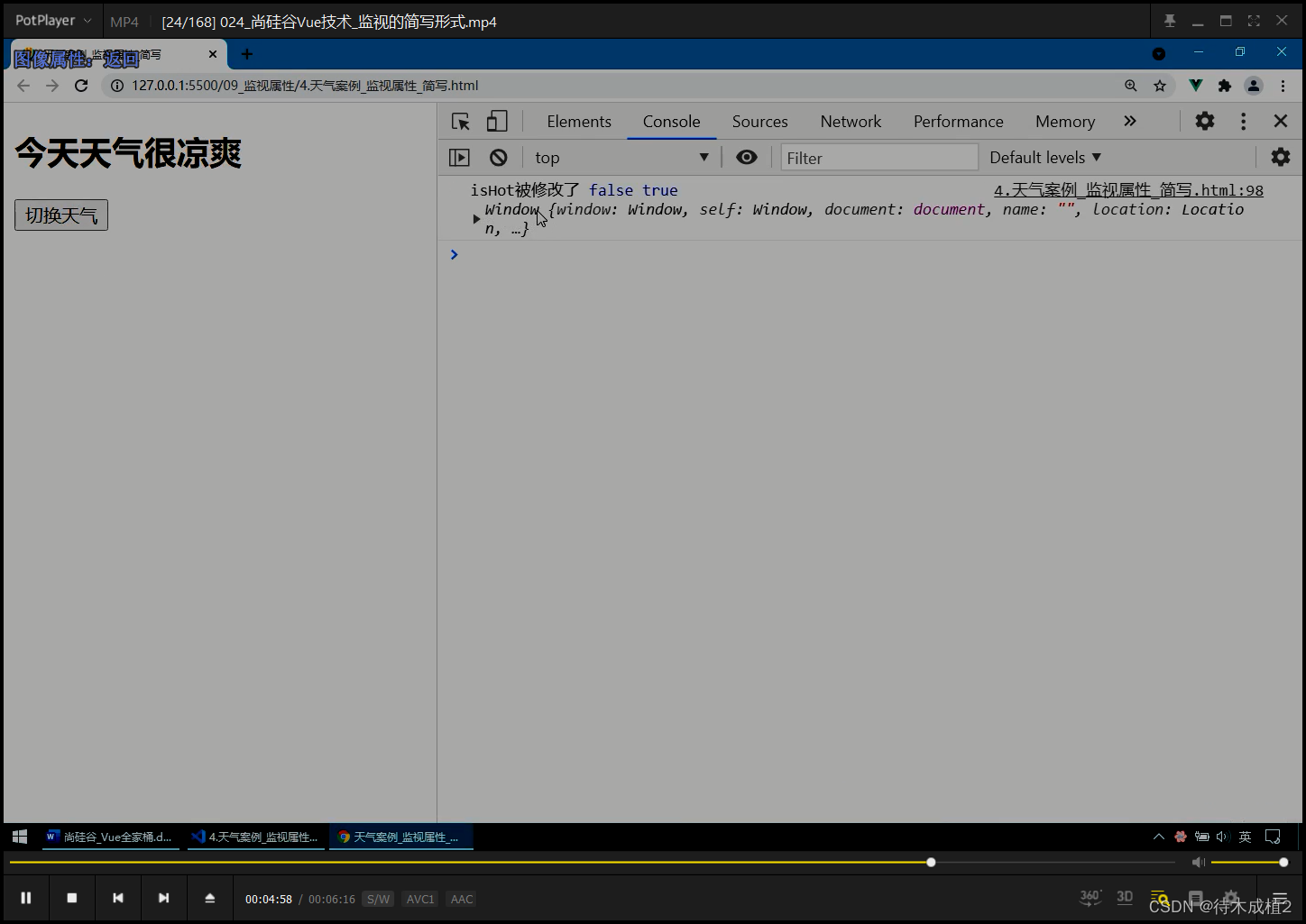The height and width of the screenshot is (924, 1306).
Task: Adjust the PotPlayer volume slider
Action: point(1247,863)
